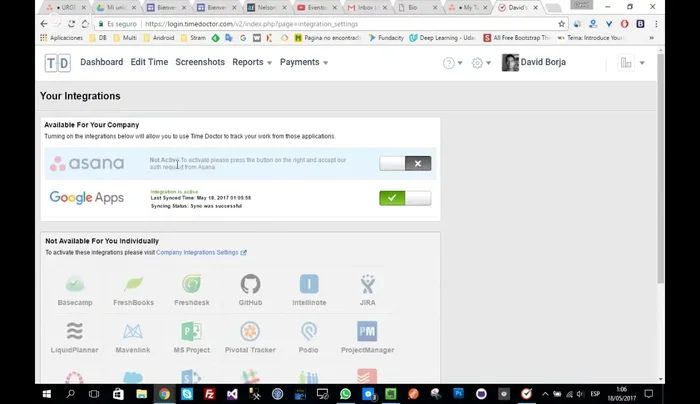Open the David Borja user menu
Screen dimensions: 700x404
click(x=534, y=62)
